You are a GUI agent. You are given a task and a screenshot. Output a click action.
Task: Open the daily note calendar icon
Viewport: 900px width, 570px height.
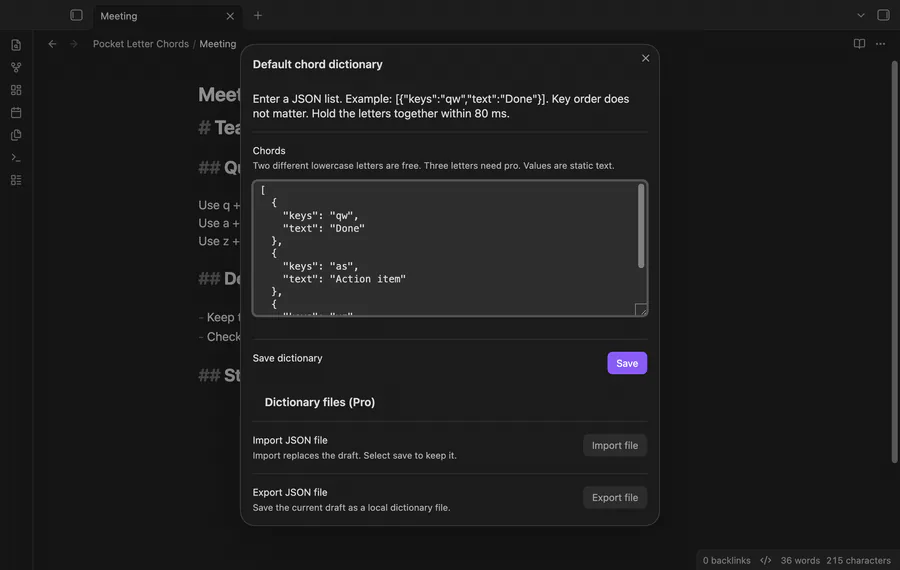pyautogui.click(x=16, y=113)
